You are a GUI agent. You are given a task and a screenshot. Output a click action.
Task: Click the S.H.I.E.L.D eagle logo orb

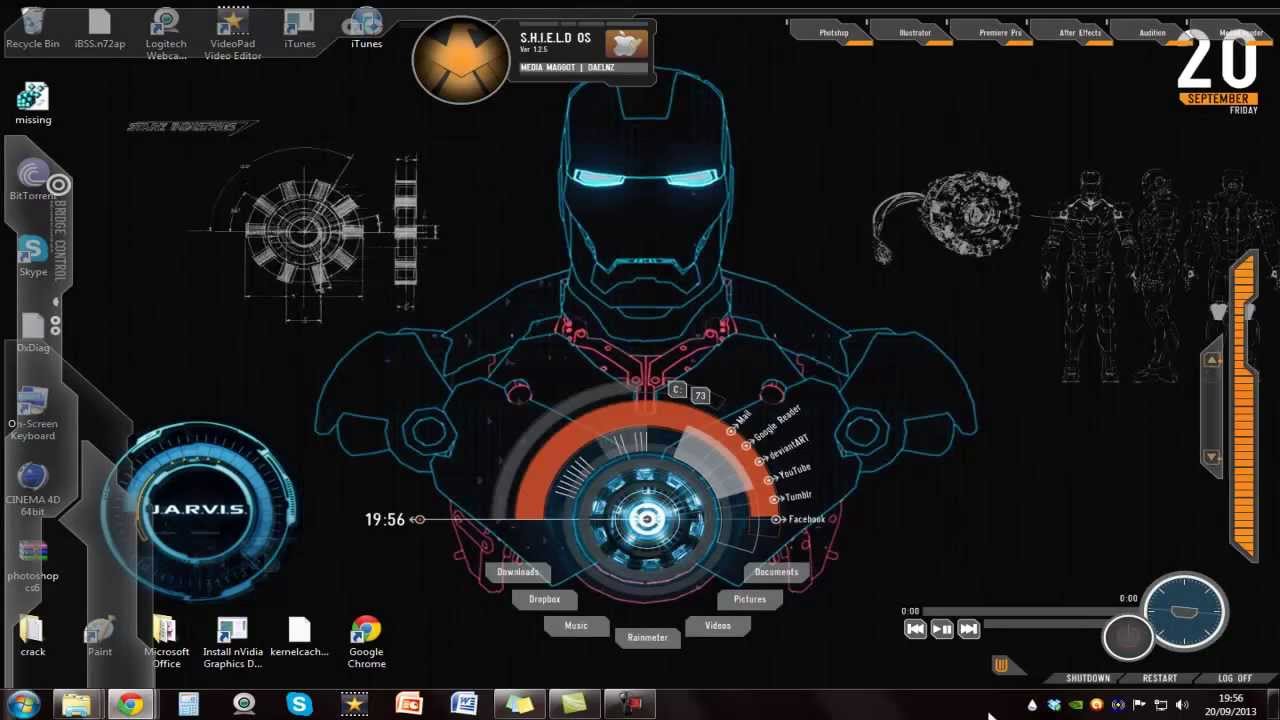coord(461,60)
